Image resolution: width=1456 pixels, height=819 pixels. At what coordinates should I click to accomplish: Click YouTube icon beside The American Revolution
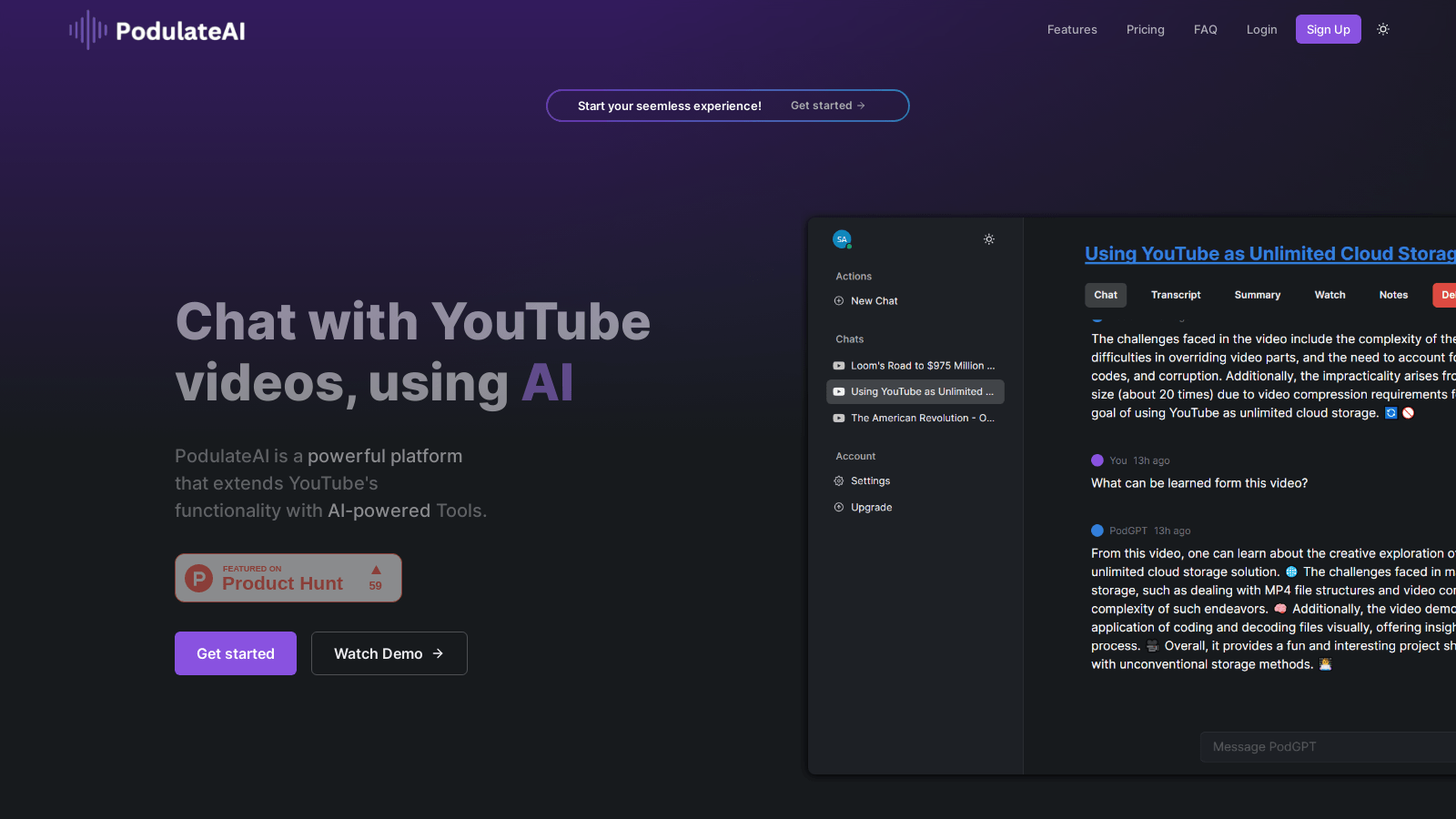pyautogui.click(x=839, y=419)
